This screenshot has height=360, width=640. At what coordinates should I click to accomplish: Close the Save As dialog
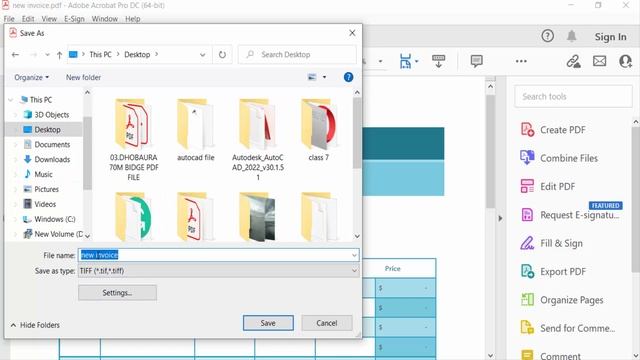[352, 33]
